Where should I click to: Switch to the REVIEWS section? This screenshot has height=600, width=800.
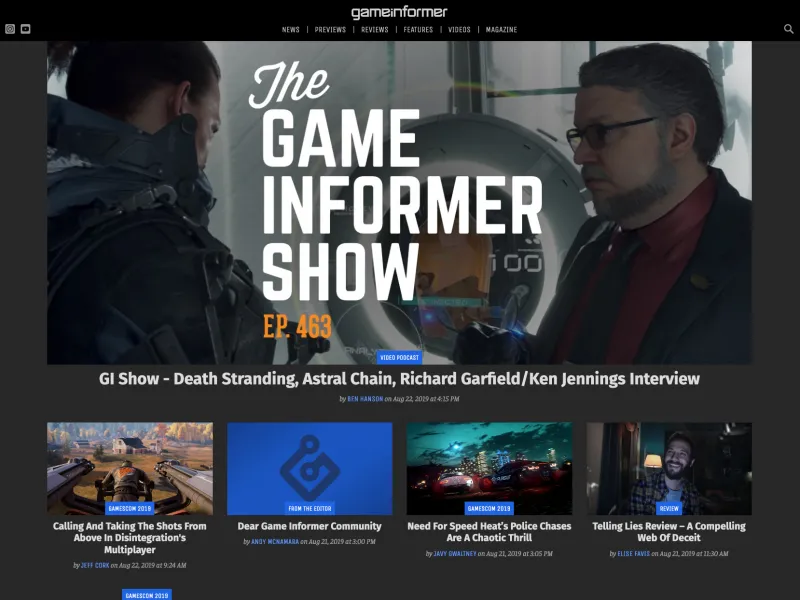pyautogui.click(x=373, y=29)
